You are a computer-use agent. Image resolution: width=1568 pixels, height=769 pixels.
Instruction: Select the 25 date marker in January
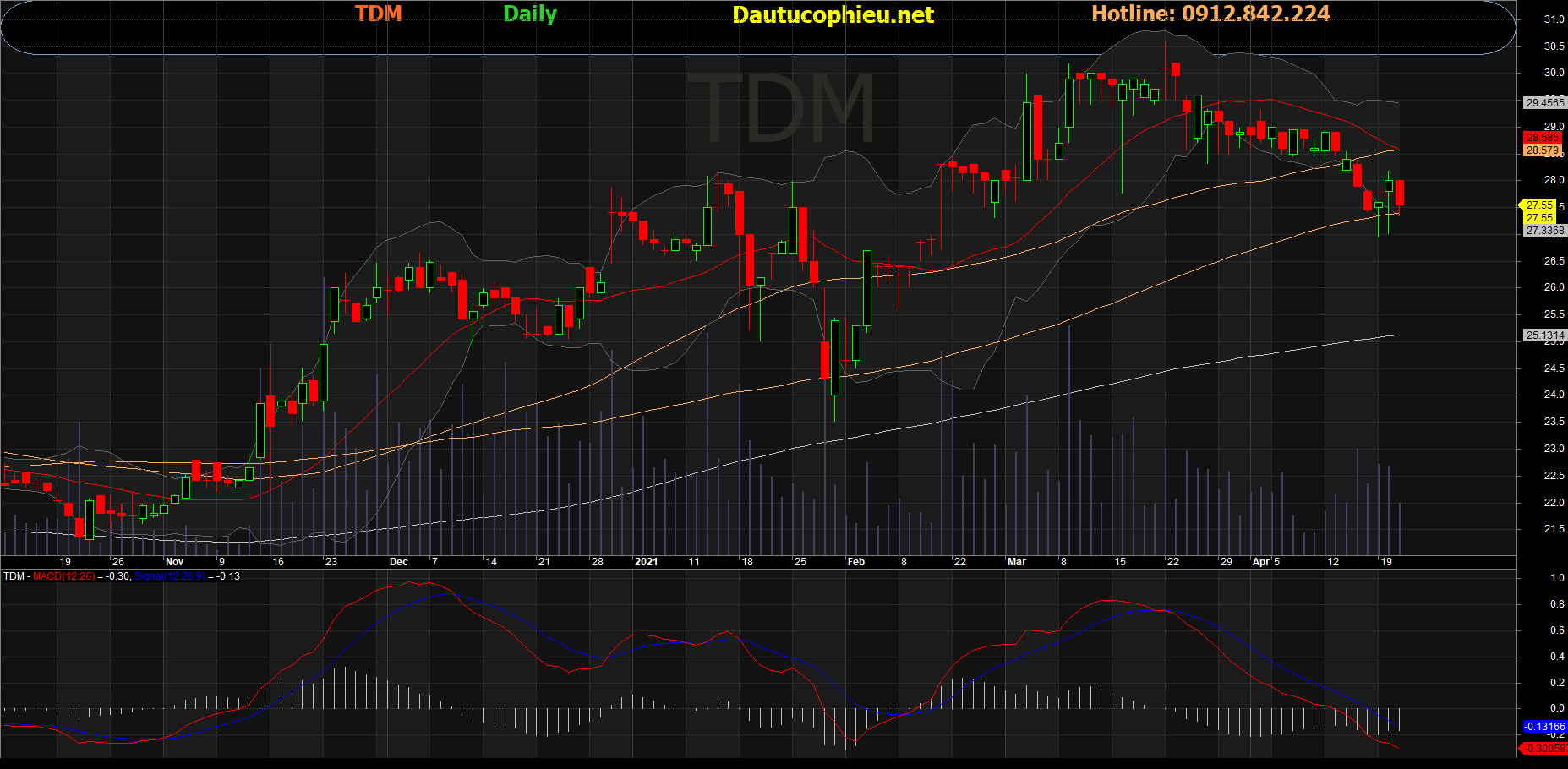tap(800, 562)
